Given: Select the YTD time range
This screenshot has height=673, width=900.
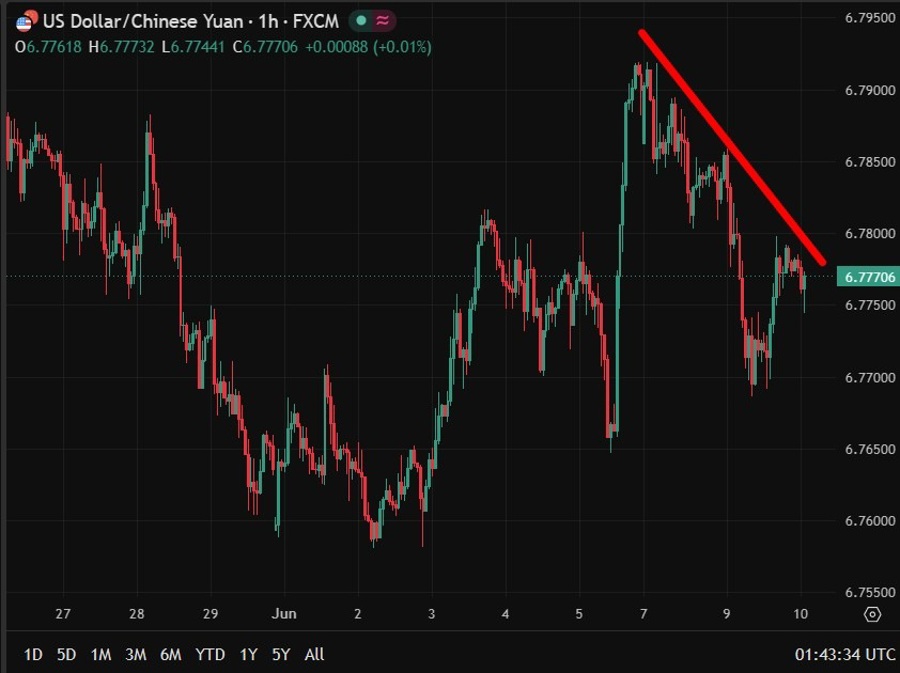Looking at the screenshot, I should coord(210,654).
